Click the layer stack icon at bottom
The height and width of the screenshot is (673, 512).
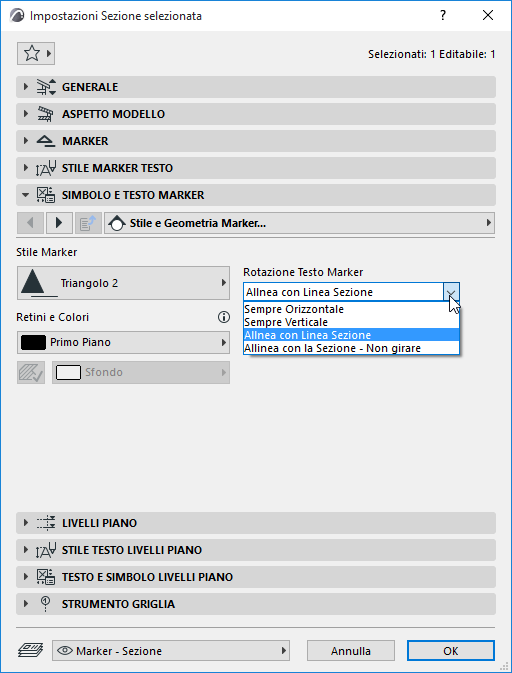pos(30,651)
